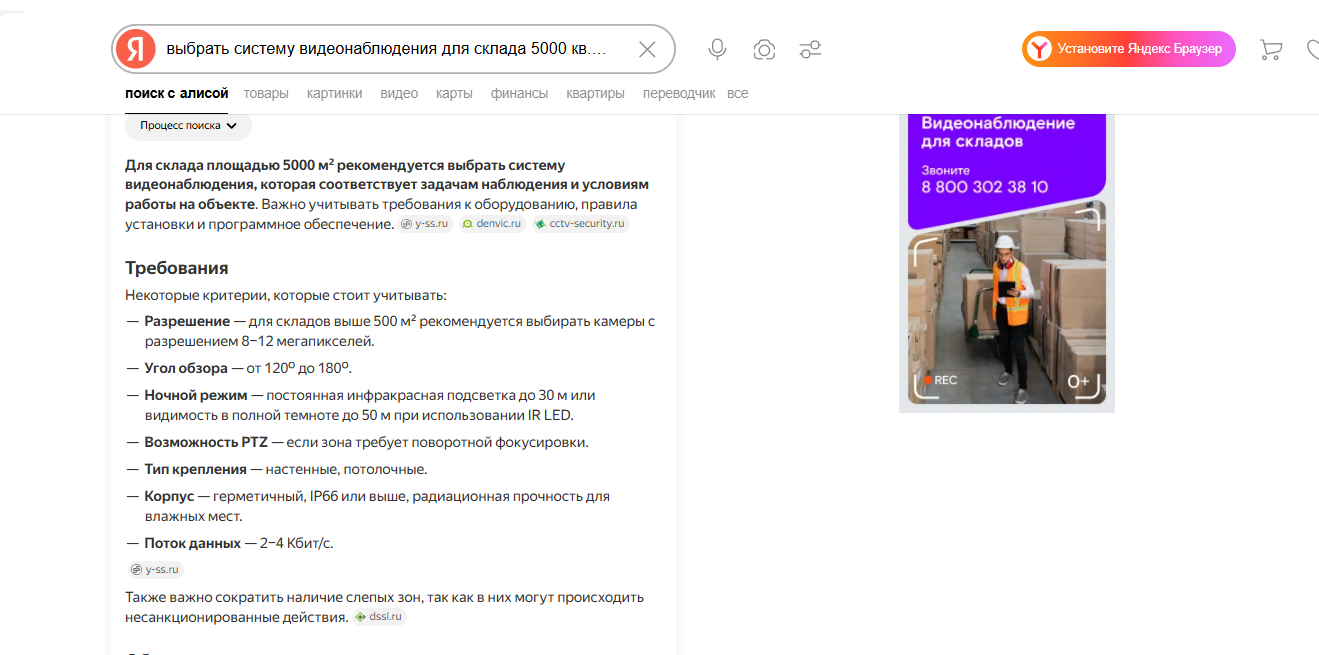Open the картинки tab

point(334,92)
